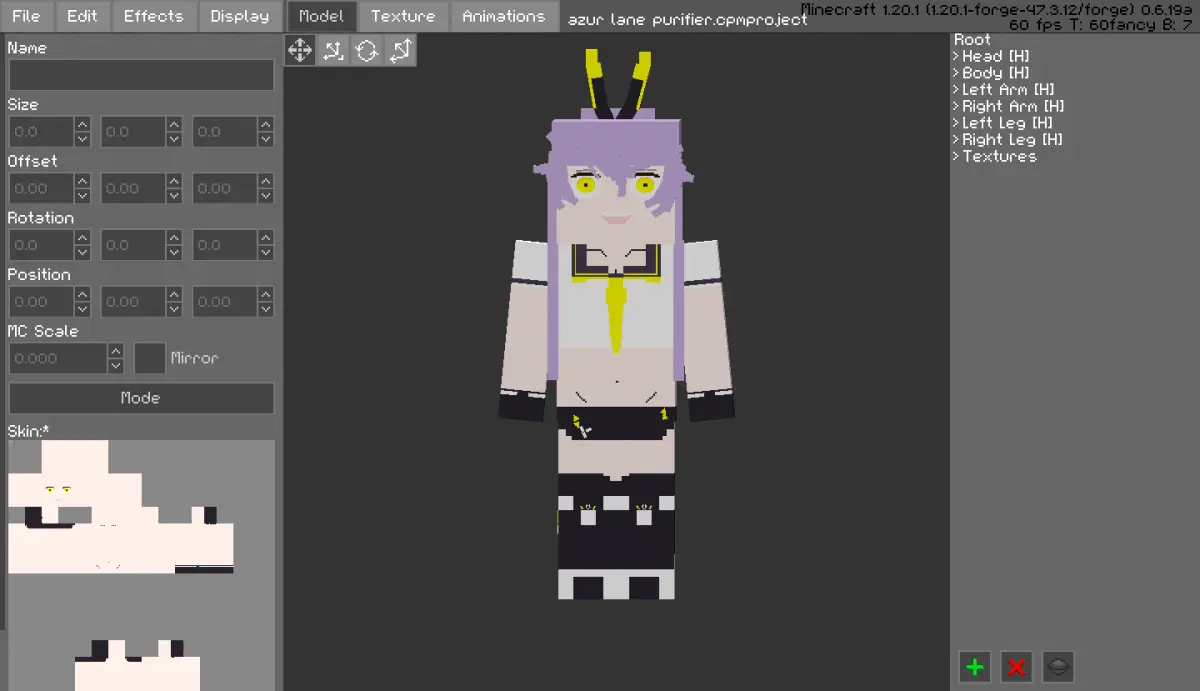The width and height of the screenshot is (1200, 691).
Task: Open the Edit menu
Action: [82, 16]
